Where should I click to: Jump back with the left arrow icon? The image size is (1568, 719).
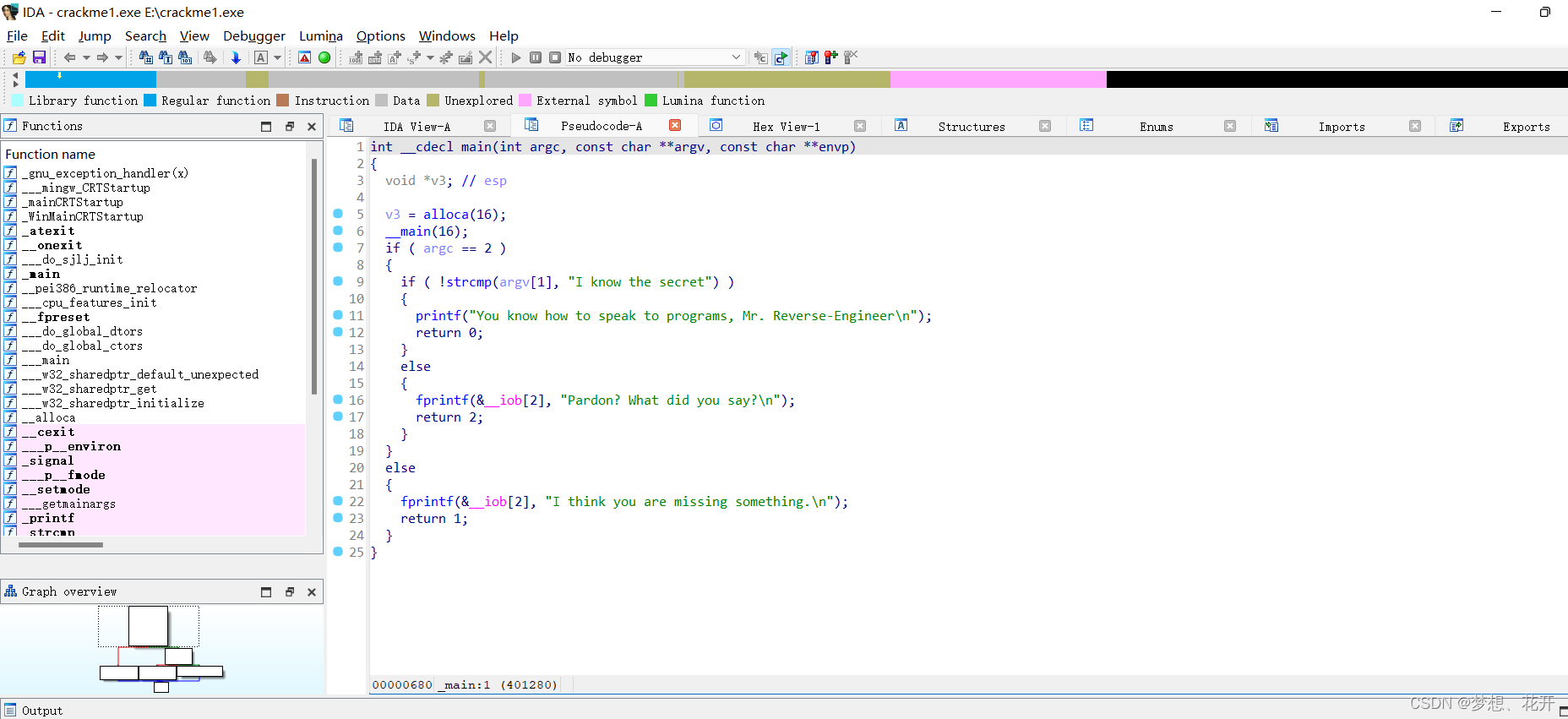[70, 57]
